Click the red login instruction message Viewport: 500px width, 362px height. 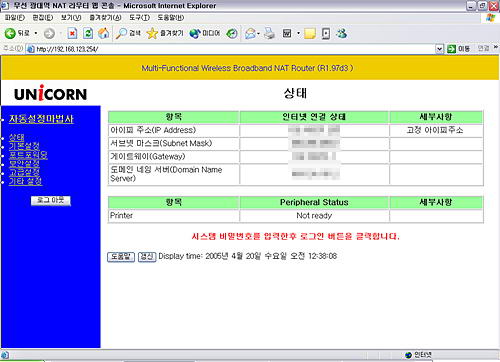(295, 236)
